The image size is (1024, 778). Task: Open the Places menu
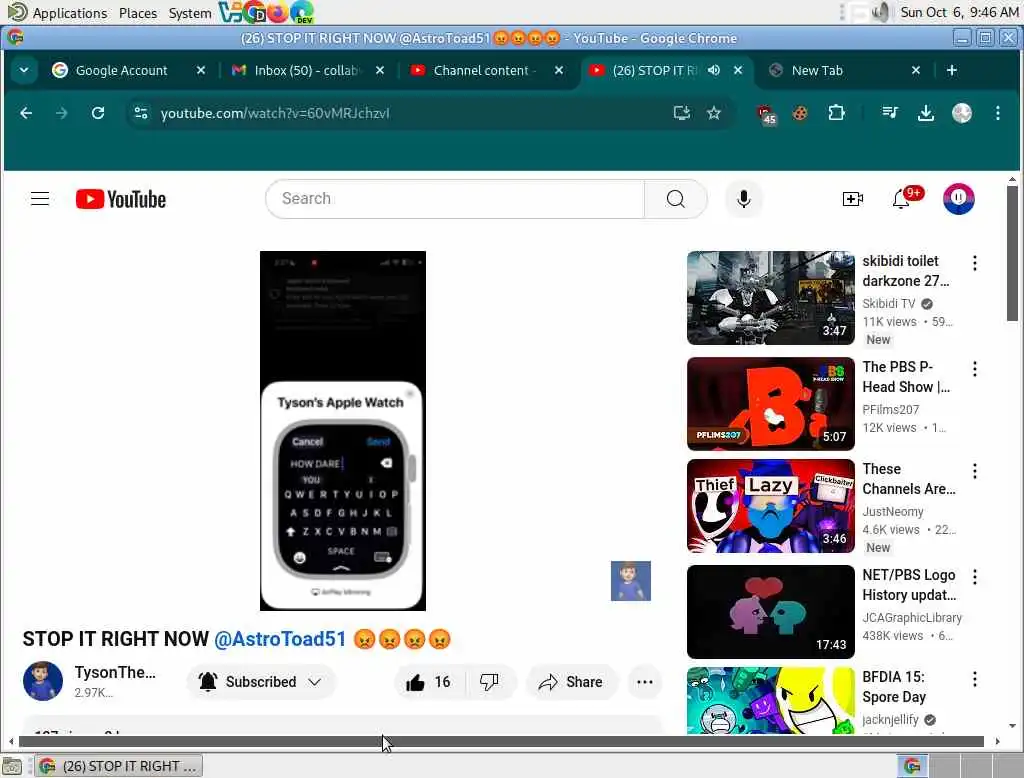(x=138, y=13)
